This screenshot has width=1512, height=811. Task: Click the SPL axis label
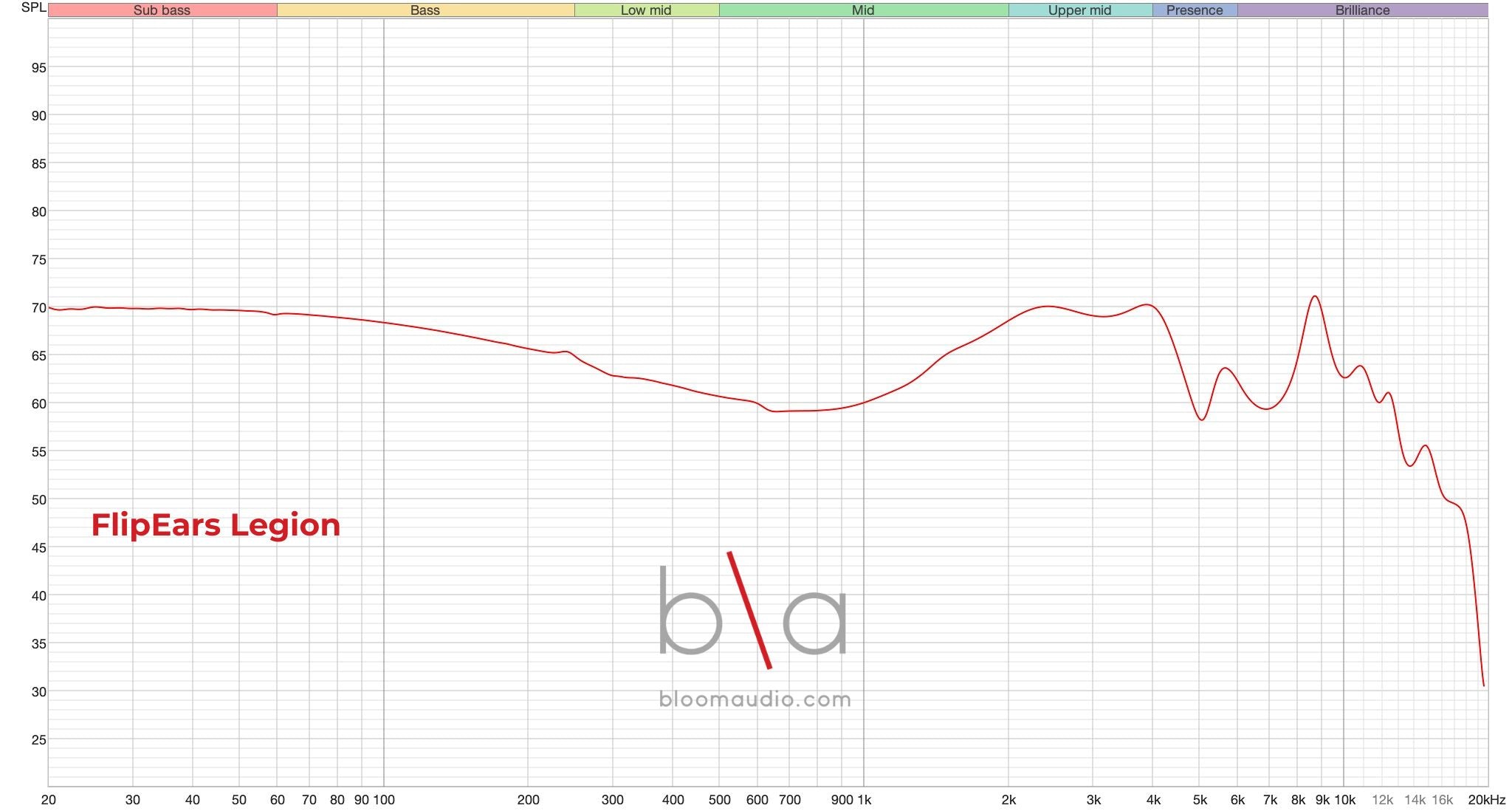point(34,7)
